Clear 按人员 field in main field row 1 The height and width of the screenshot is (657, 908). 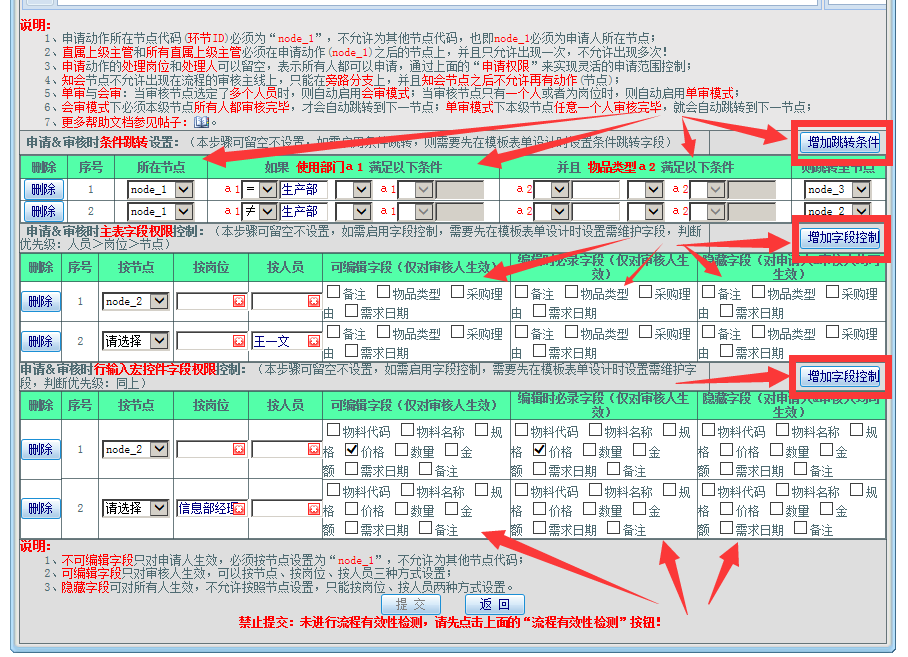tap(314, 301)
